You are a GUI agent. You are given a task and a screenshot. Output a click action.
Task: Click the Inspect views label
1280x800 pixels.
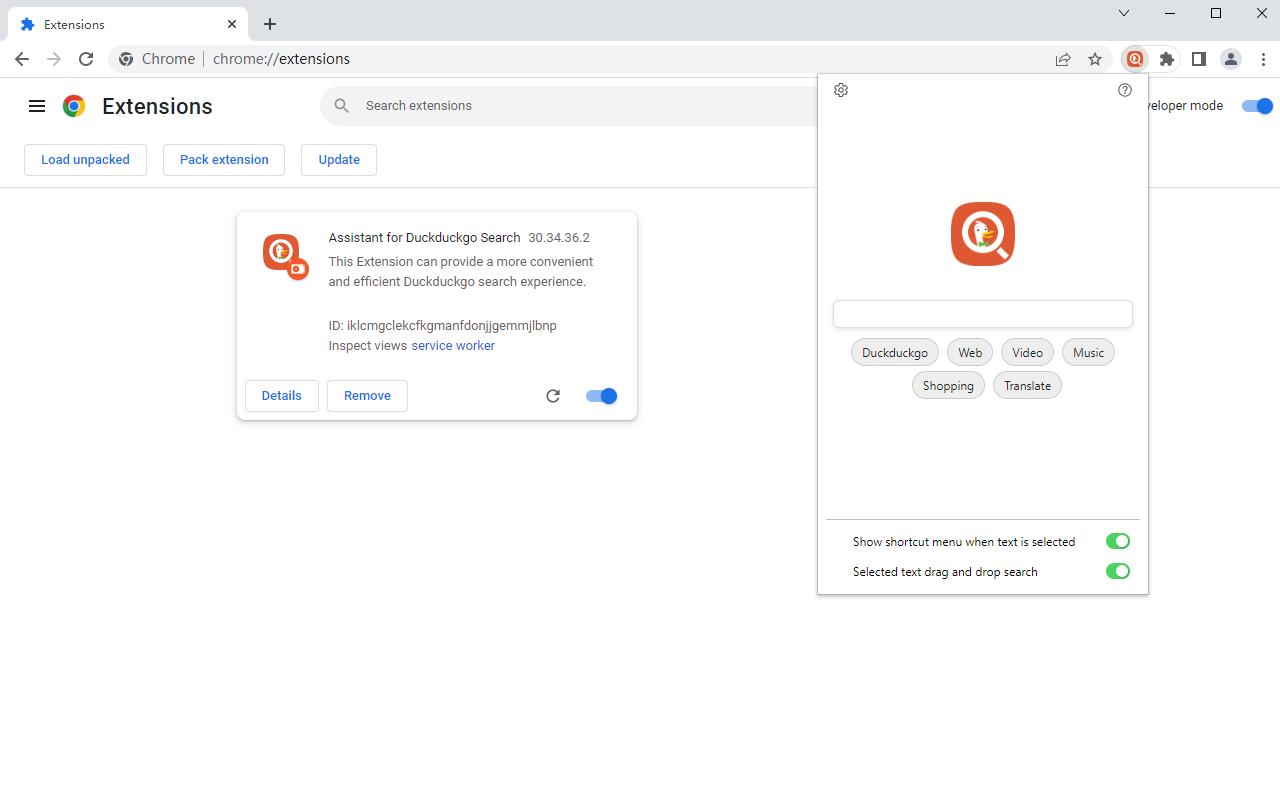tap(368, 346)
